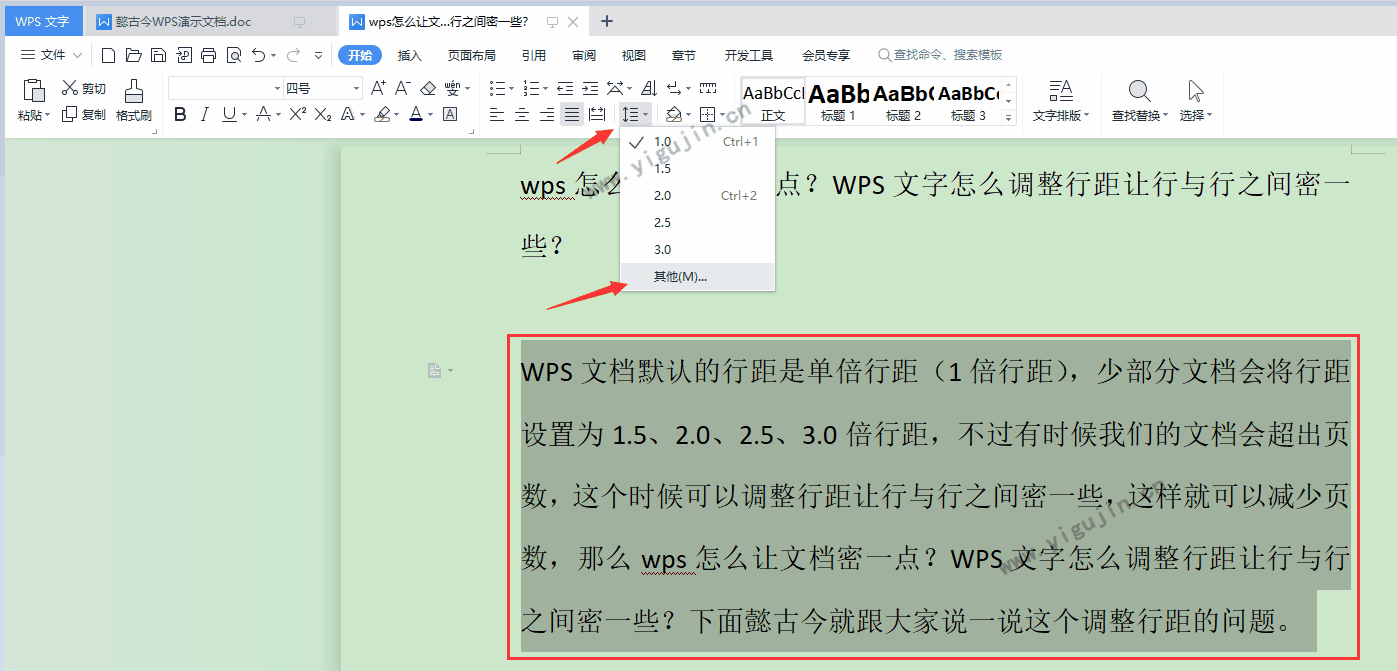Image resolution: width=1397 pixels, height=671 pixels.
Task: Expand the styles gallery more arrow
Action: [1008, 117]
